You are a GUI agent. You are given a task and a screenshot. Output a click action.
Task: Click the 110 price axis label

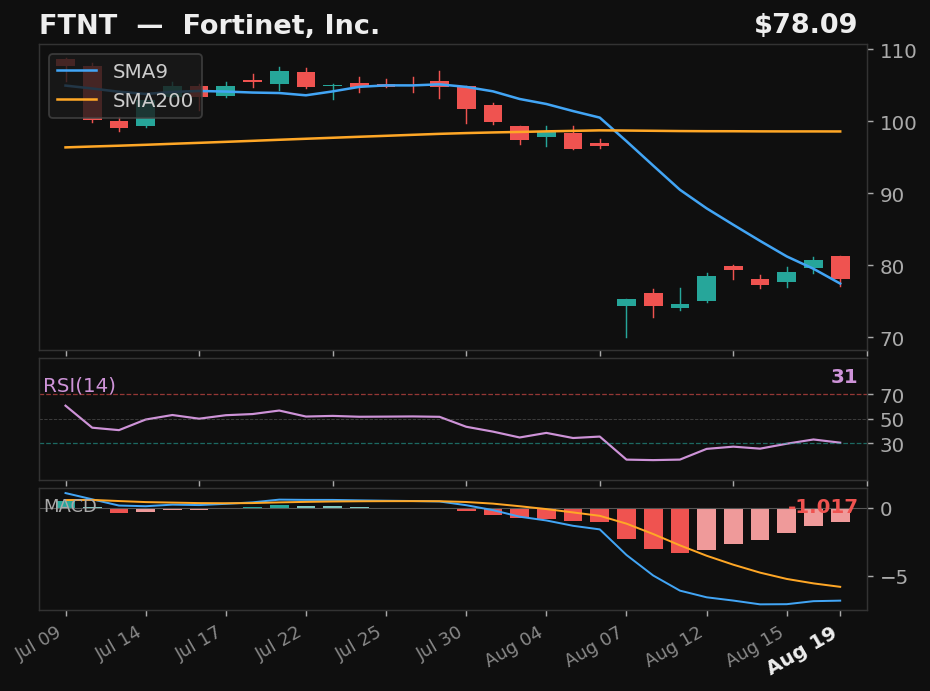(898, 52)
